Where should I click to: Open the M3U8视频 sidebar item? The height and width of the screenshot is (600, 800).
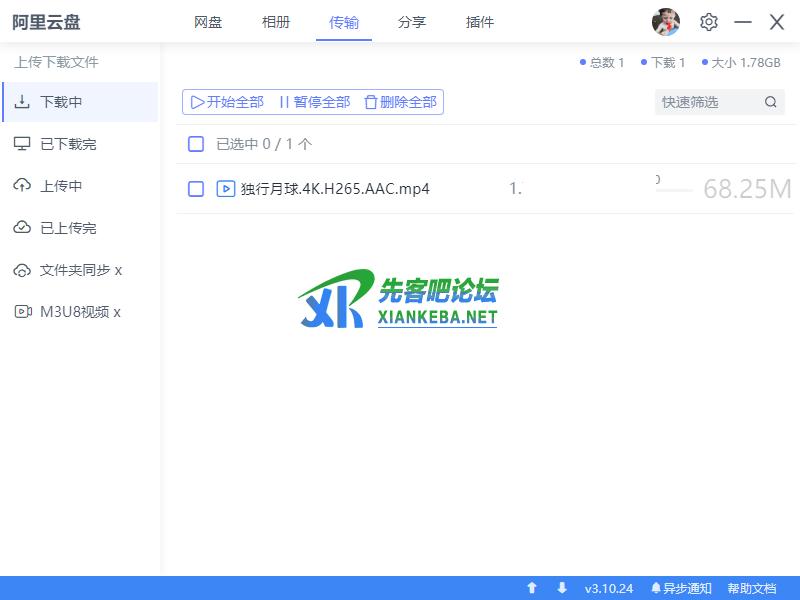click(80, 312)
